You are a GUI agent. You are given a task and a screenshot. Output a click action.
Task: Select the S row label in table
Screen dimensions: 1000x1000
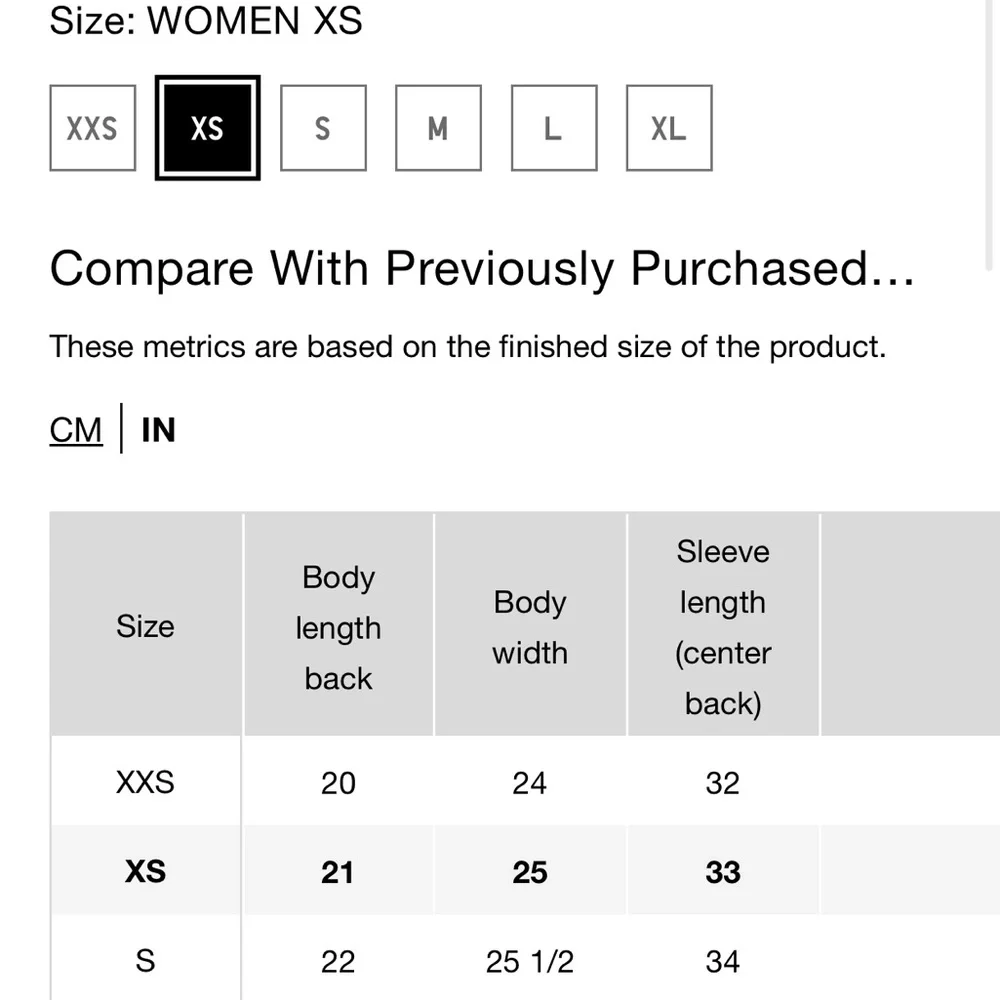pos(145,961)
